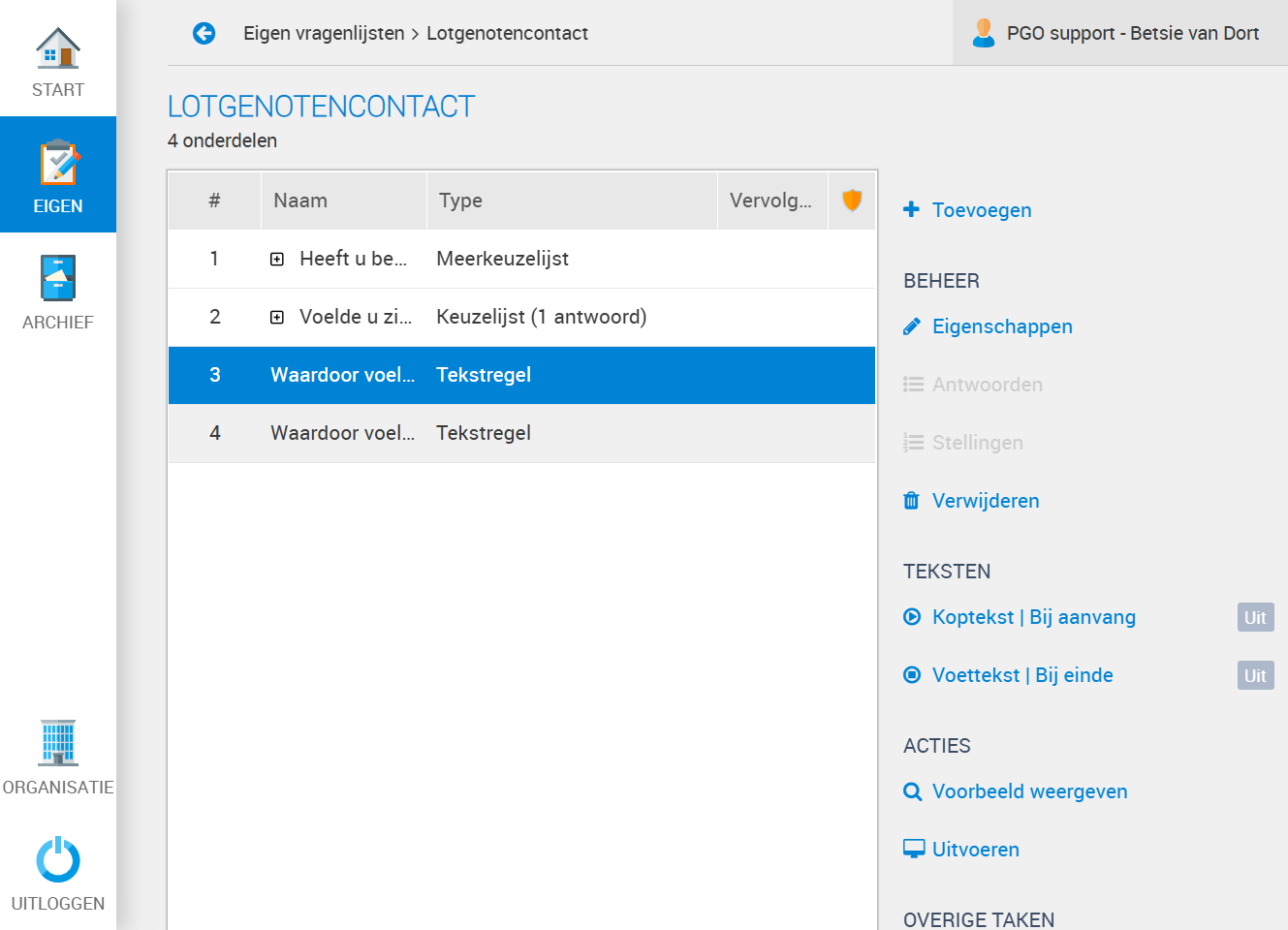Open 'Voettekst | Bij einde'
The image size is (1288, 930).
1022,675
